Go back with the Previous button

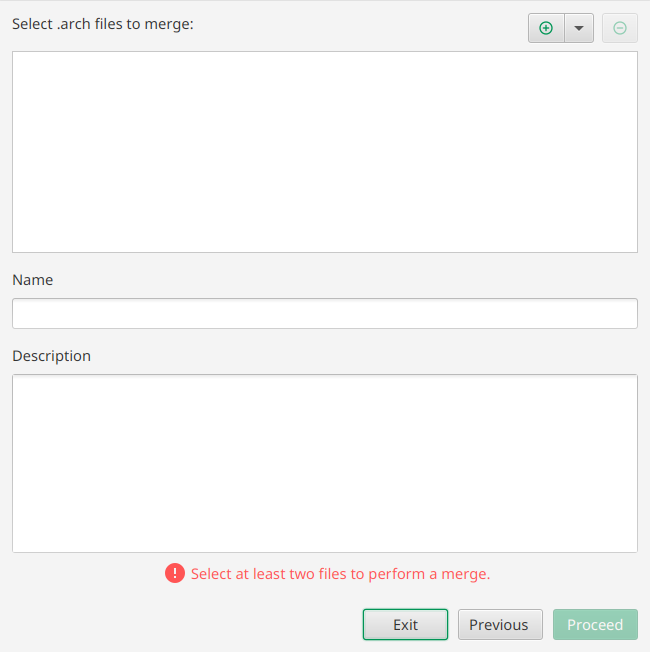(500, 625)
